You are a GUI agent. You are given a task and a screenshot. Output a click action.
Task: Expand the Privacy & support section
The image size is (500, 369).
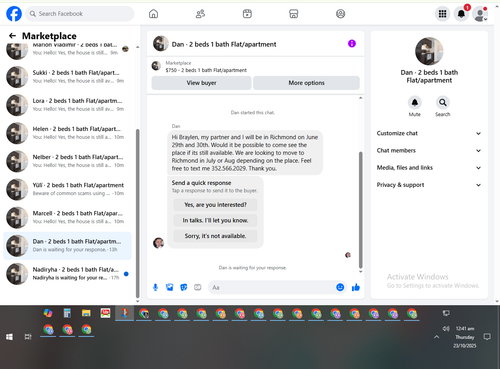(429, 185)
